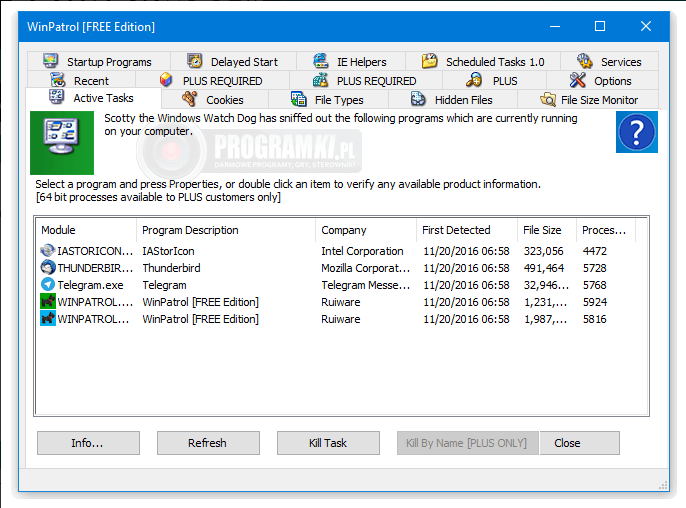Open the PLUS tab with key icon
The image size is (686, 508).
pyautogui.click(x=494, y=81)
